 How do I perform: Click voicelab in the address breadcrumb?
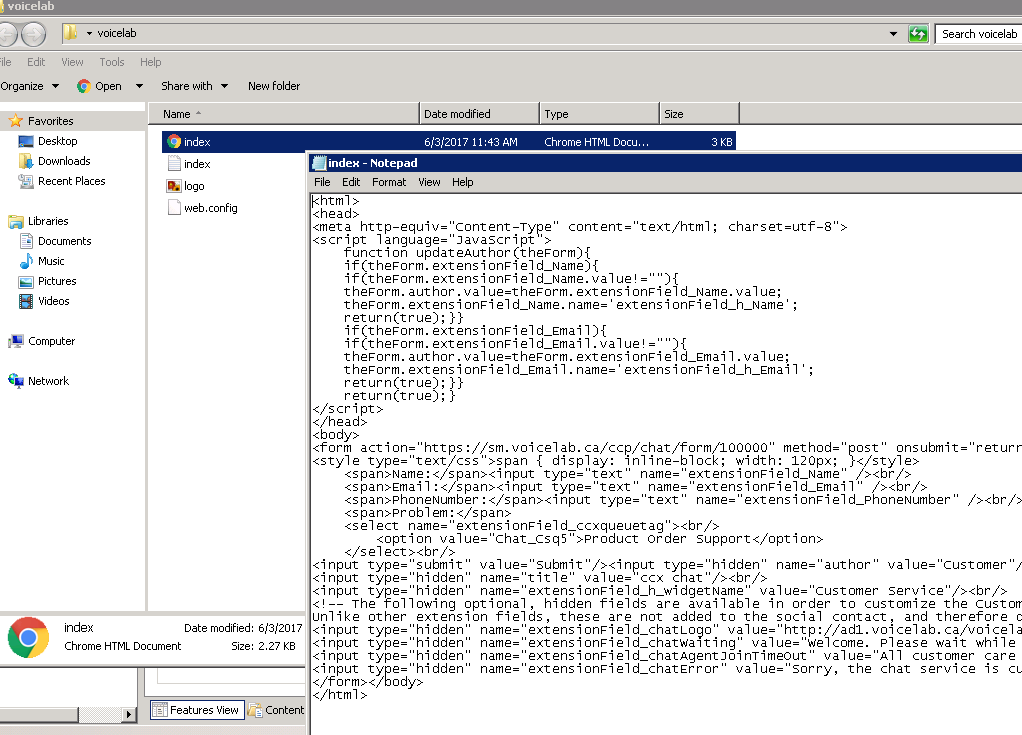(117, 33)
